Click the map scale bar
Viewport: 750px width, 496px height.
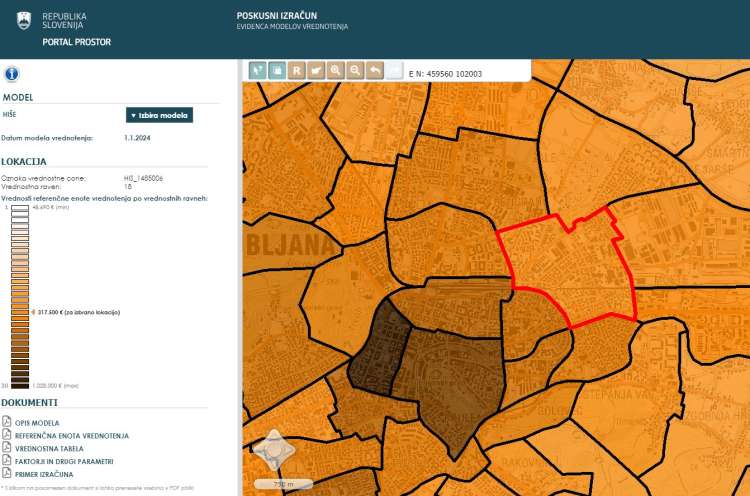[x=284, y=485]
